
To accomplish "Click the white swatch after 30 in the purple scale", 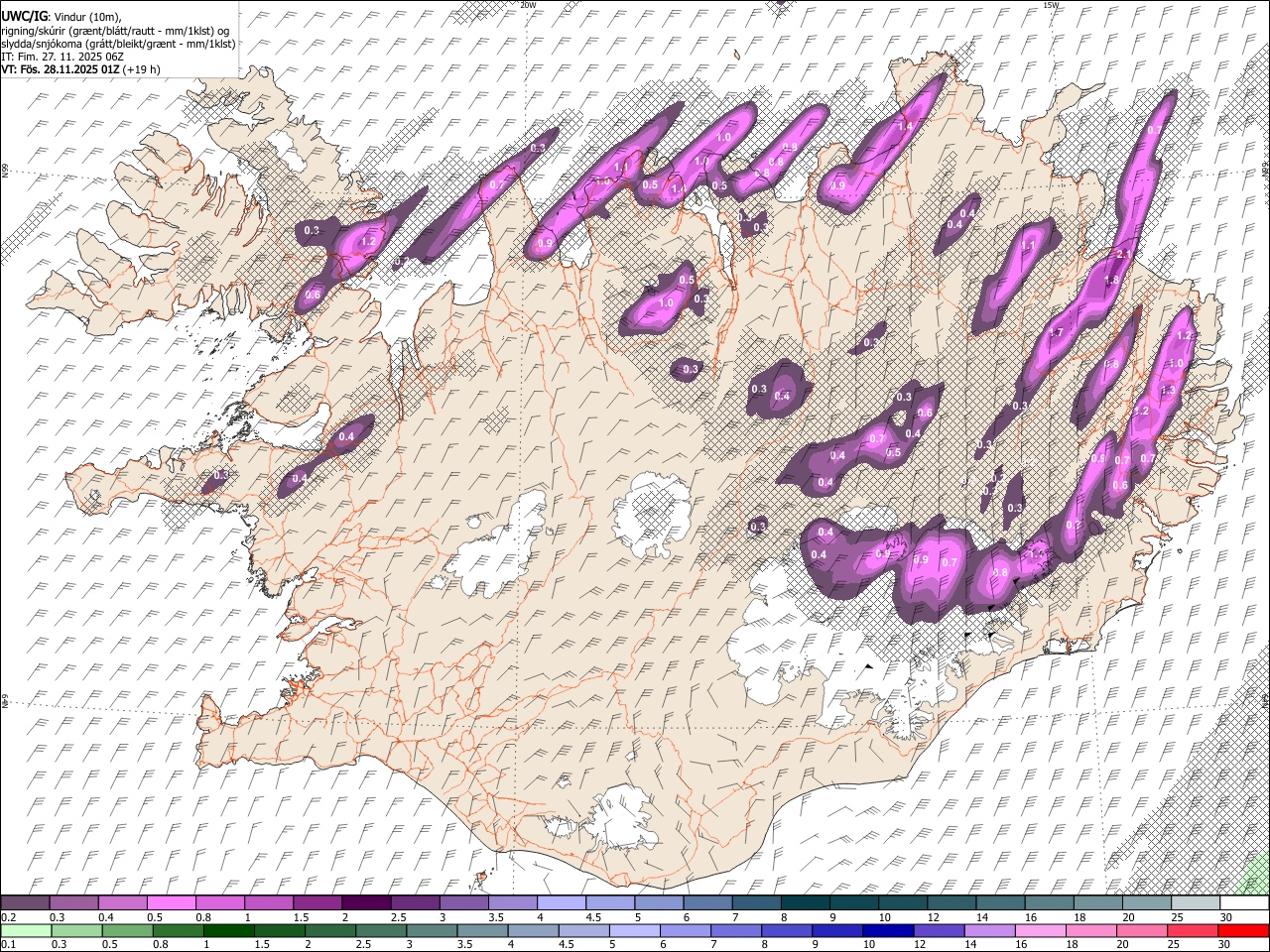I will pos(1244,902).
